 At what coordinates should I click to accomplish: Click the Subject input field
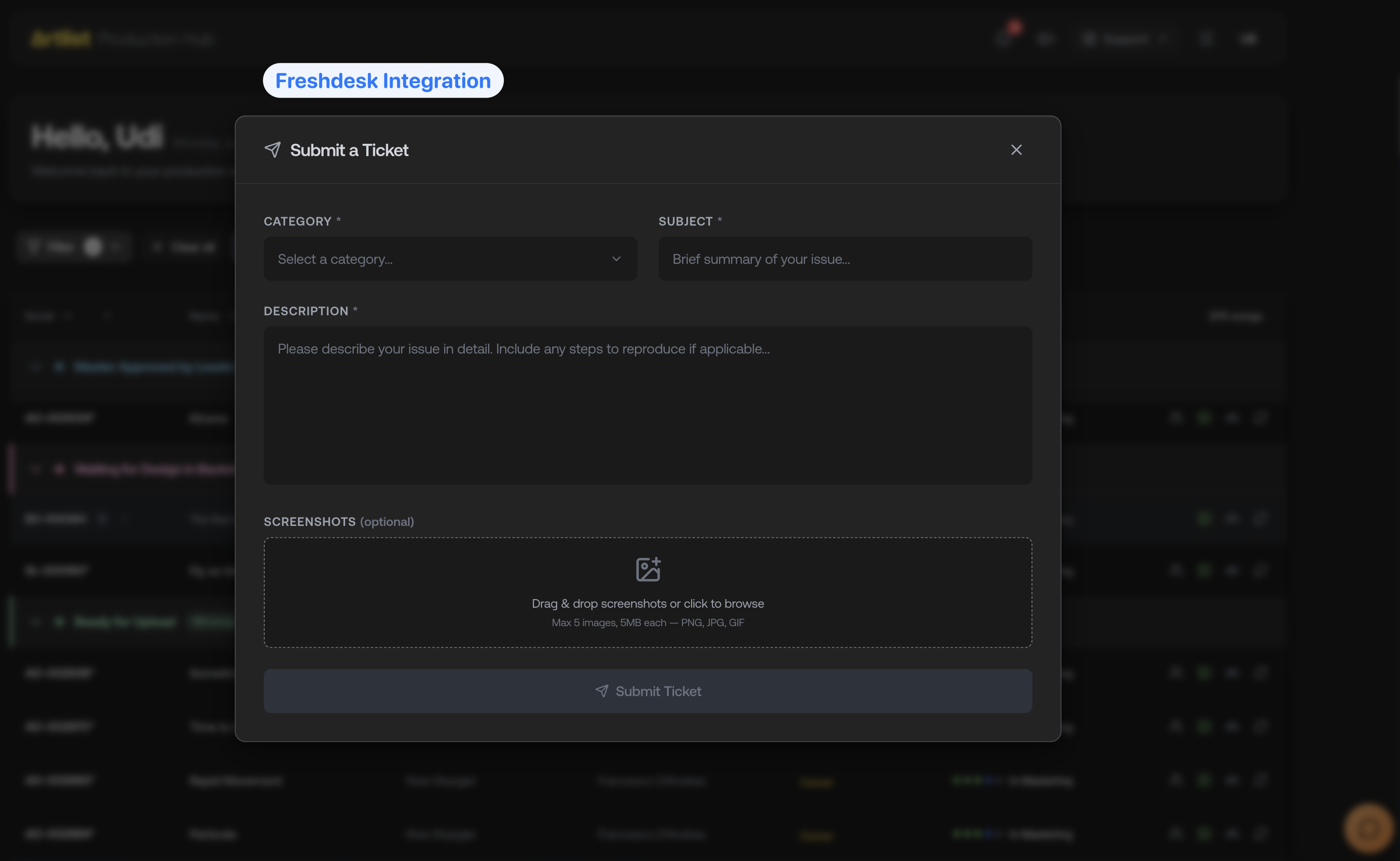845,259
